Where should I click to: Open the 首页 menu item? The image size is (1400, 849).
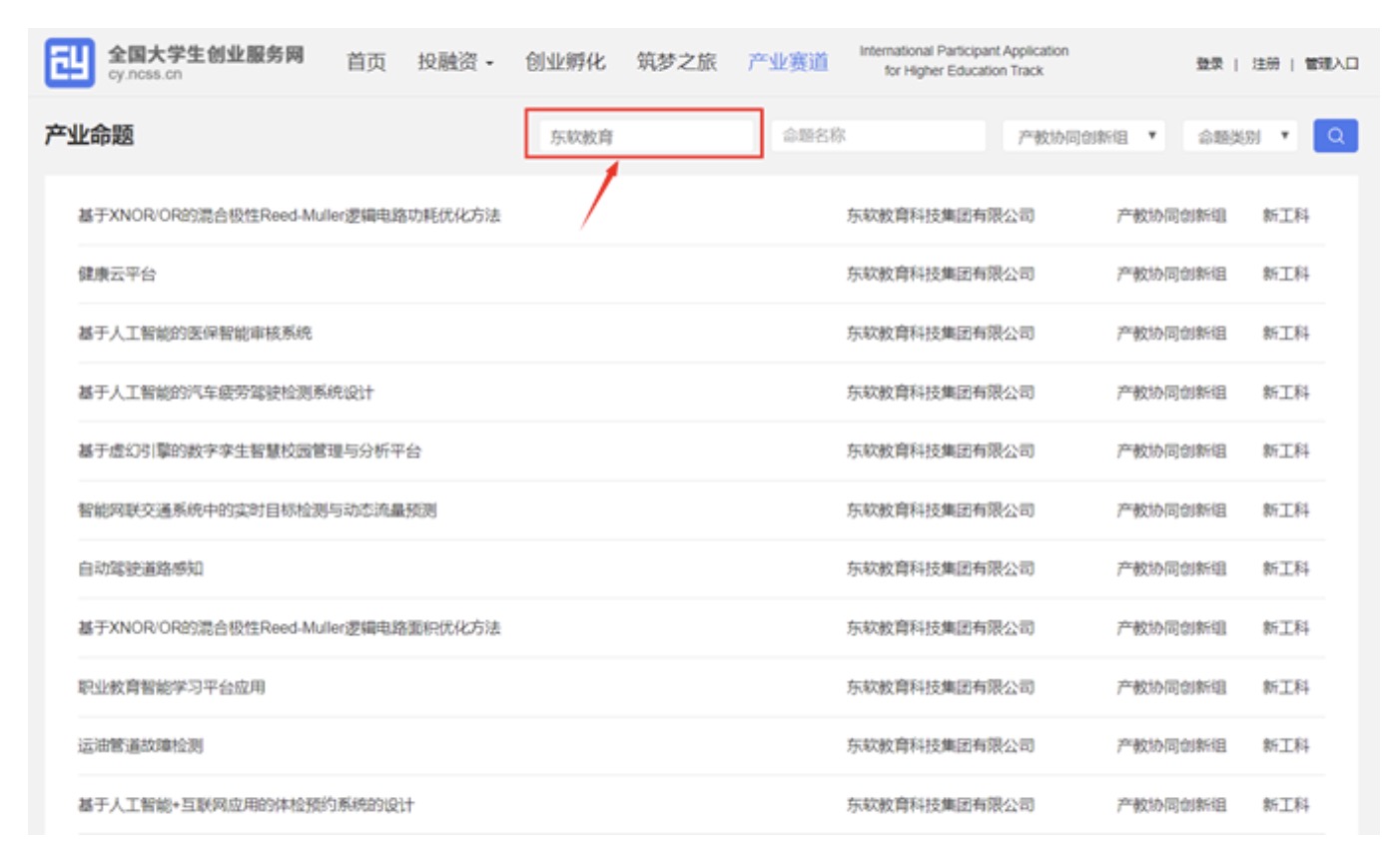[x=365, y=62]
